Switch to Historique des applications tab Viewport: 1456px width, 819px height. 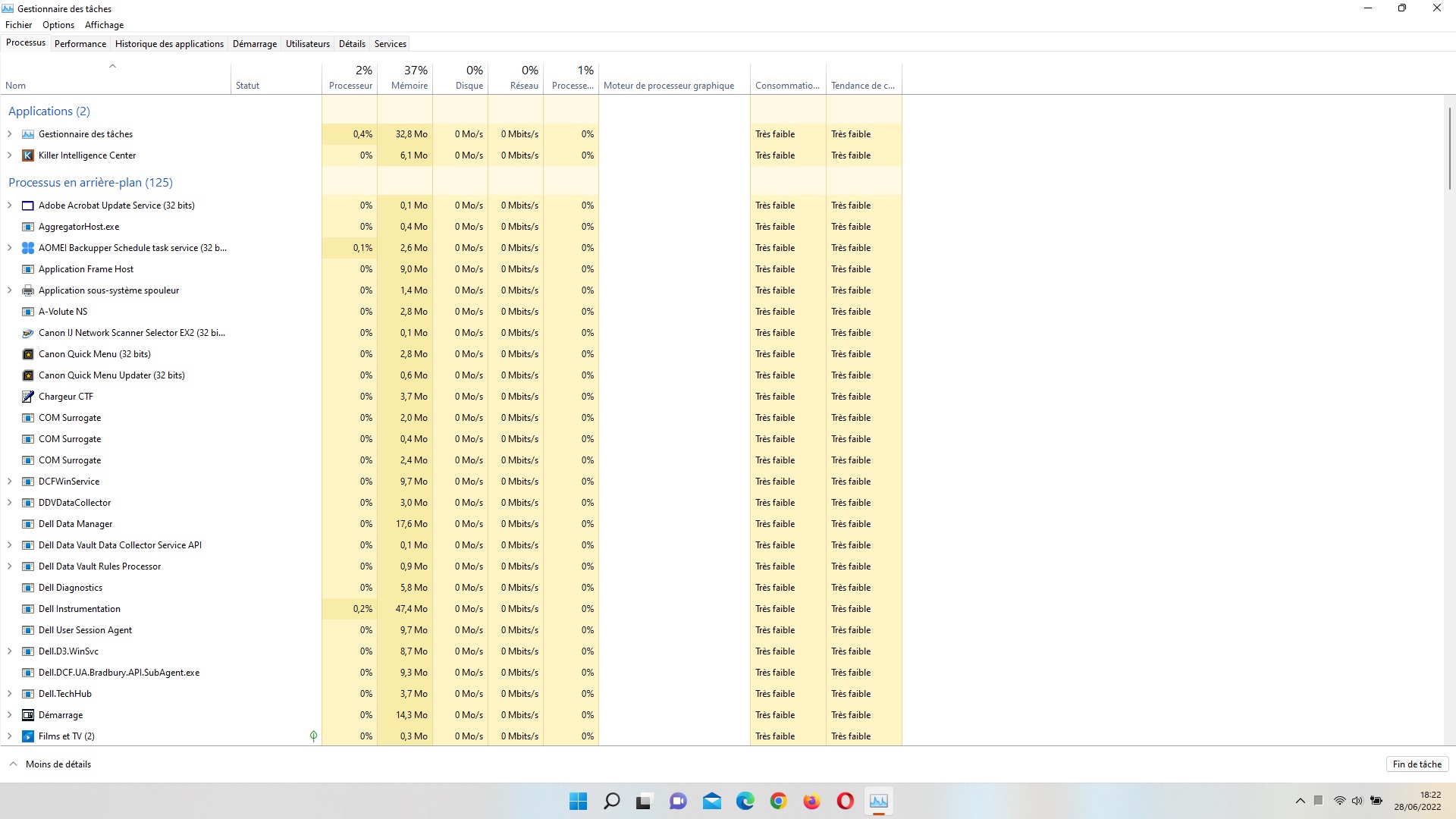click(x=169, y=44)
